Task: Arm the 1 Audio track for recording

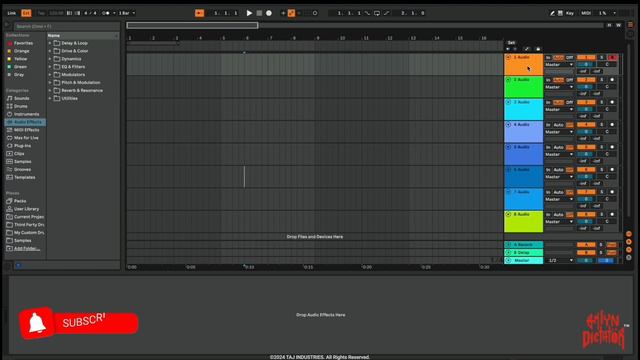Action: tap(612, 58)
